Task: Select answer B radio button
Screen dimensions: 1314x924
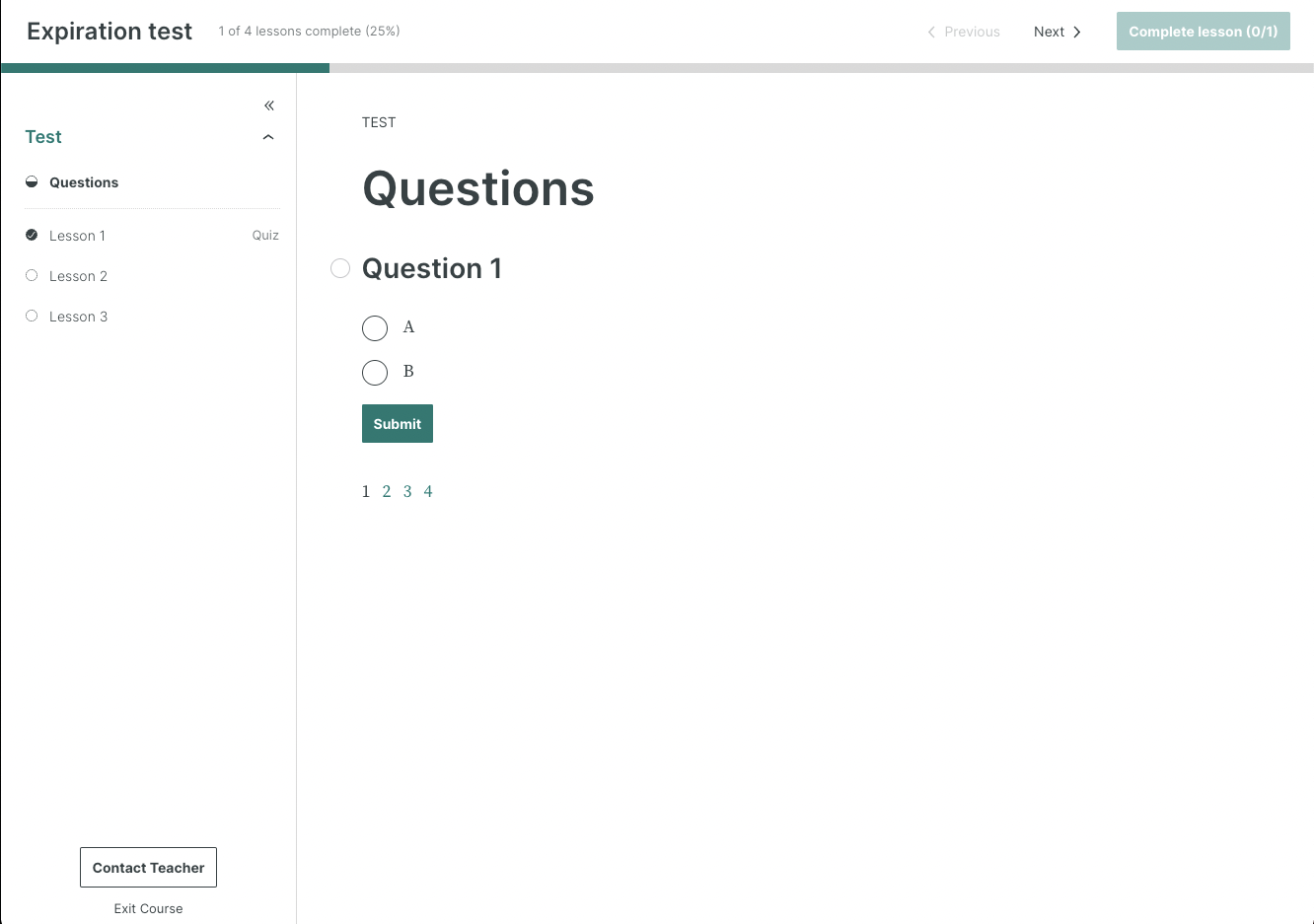Action: pyautogui.click(x=375, y=373)
